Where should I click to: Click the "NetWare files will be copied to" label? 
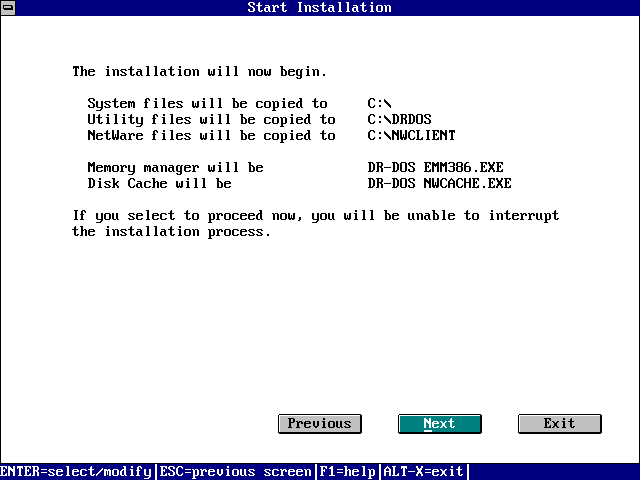coord(211,136)
